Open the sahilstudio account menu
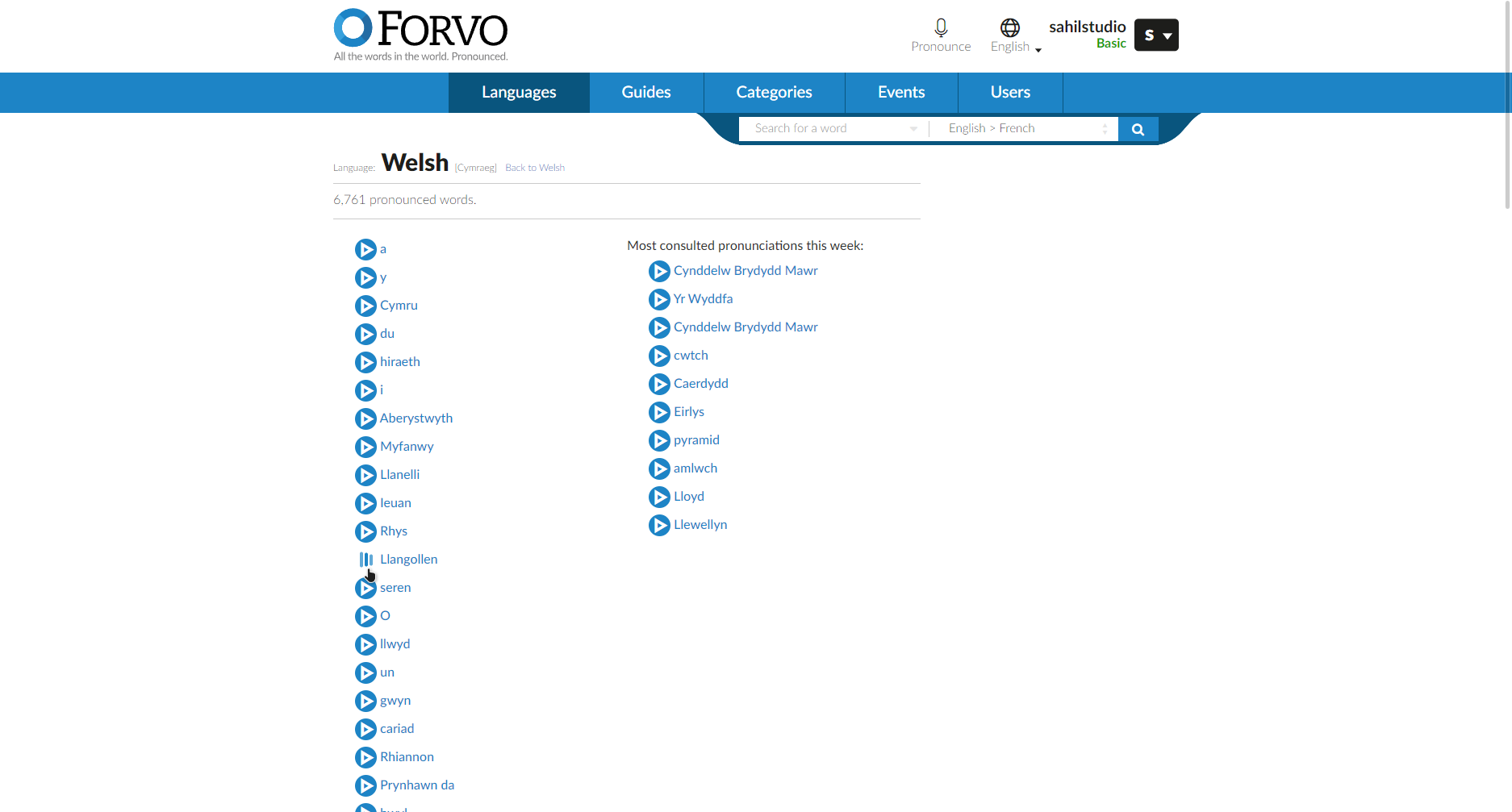 [x=1156, y=35]
